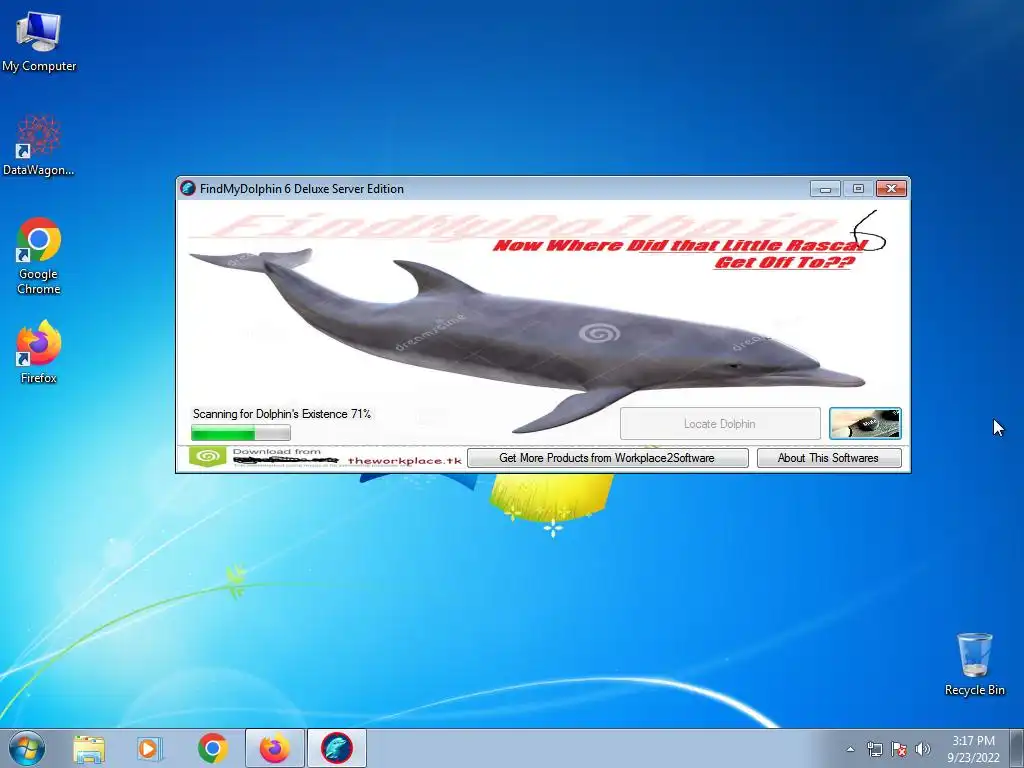Viewport: 1024px width, 768px height.
Task: Click the Scanning for Dolphin's Existence 71% label
Action: pyautogui.click(x=281, y=414)
